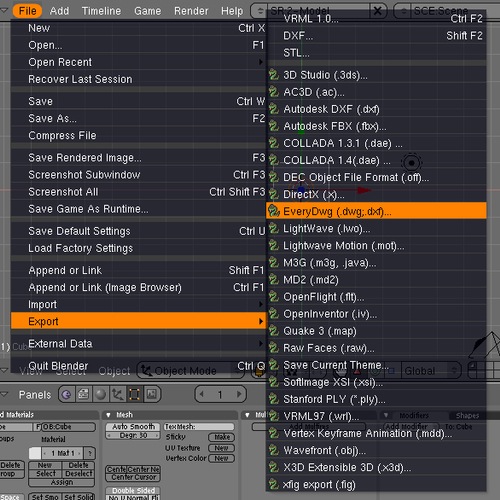Click the Center Cursor button

[x=133, y=477]
